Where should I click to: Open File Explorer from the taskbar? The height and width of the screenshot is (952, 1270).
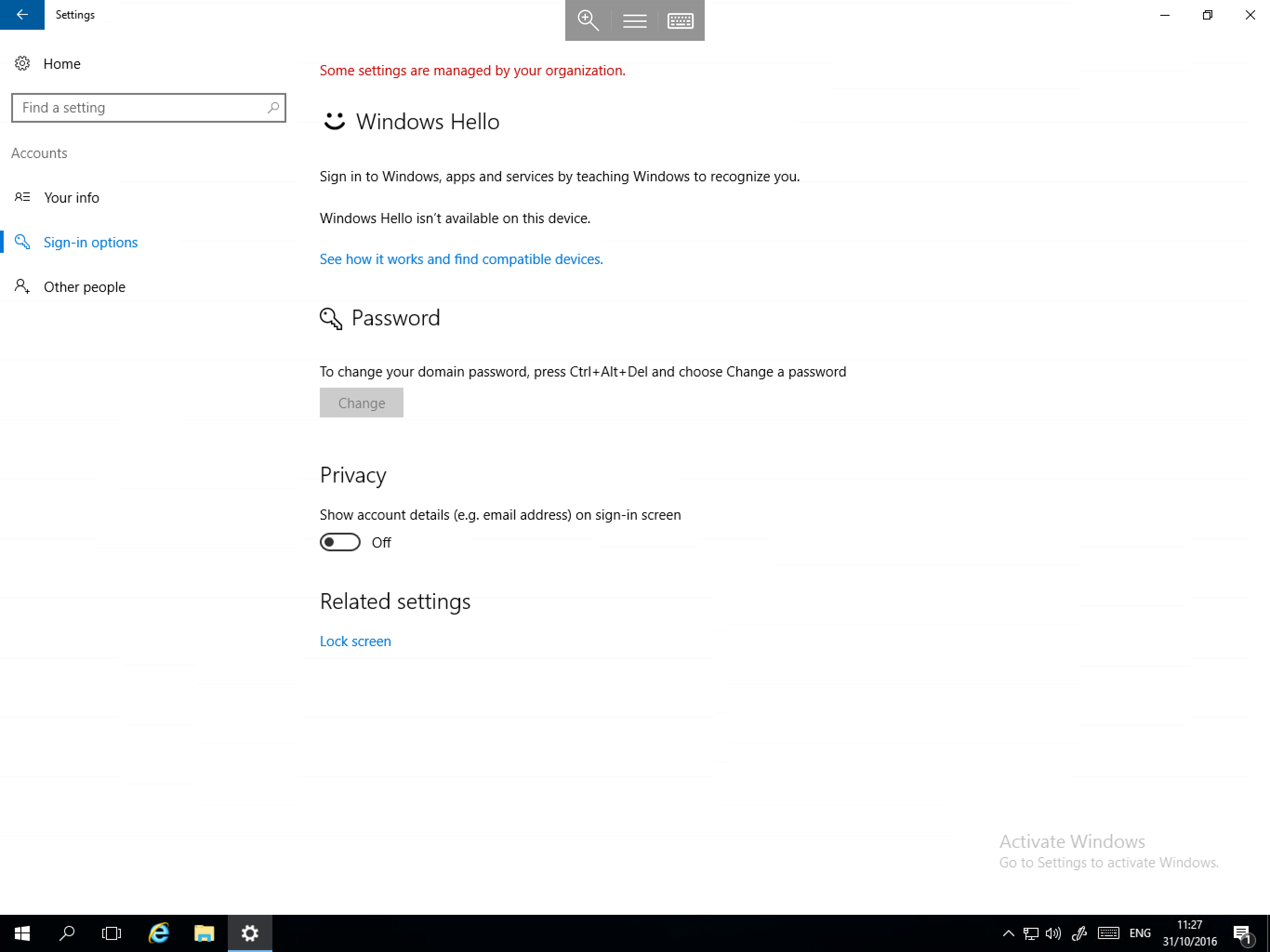tap(204, 933)
